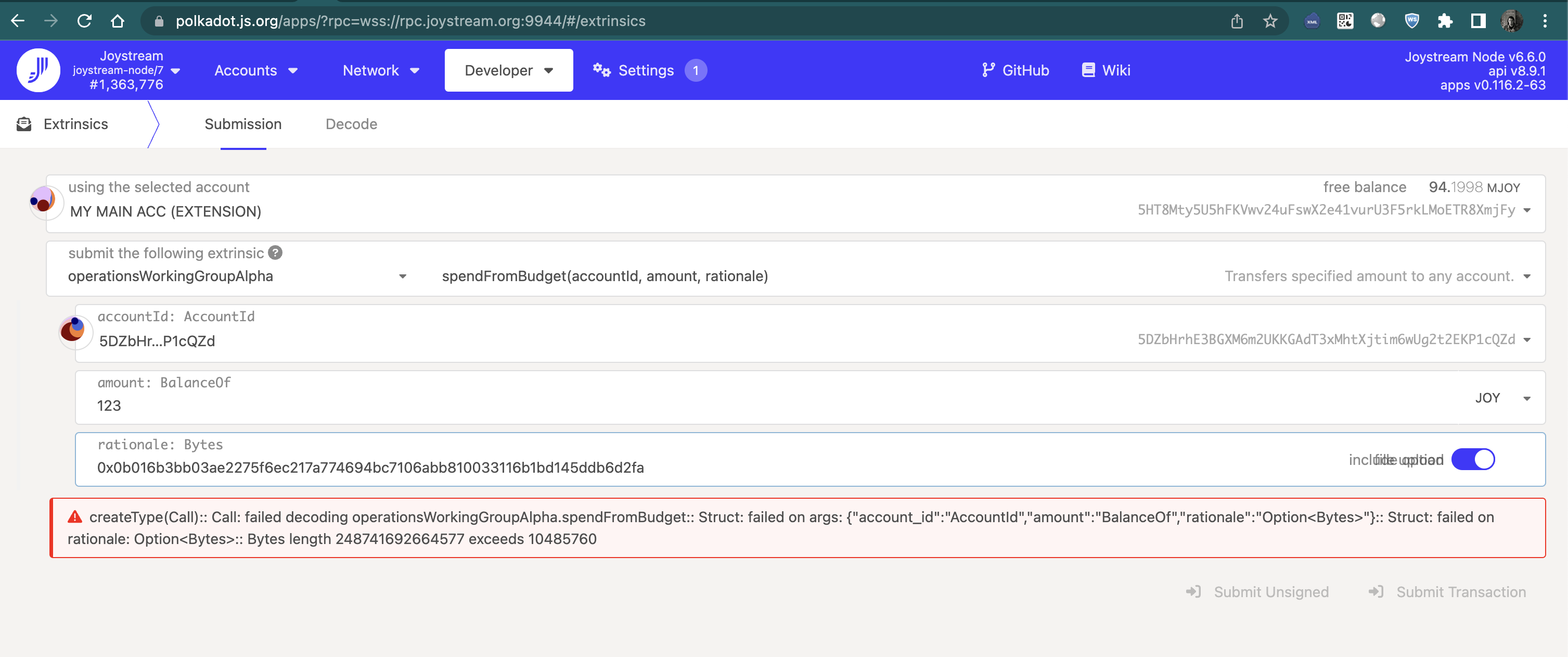Open Settings with notification badge
Viewport: 1568px width, 657px height.
pyautogui.click(x=650, y=70)
